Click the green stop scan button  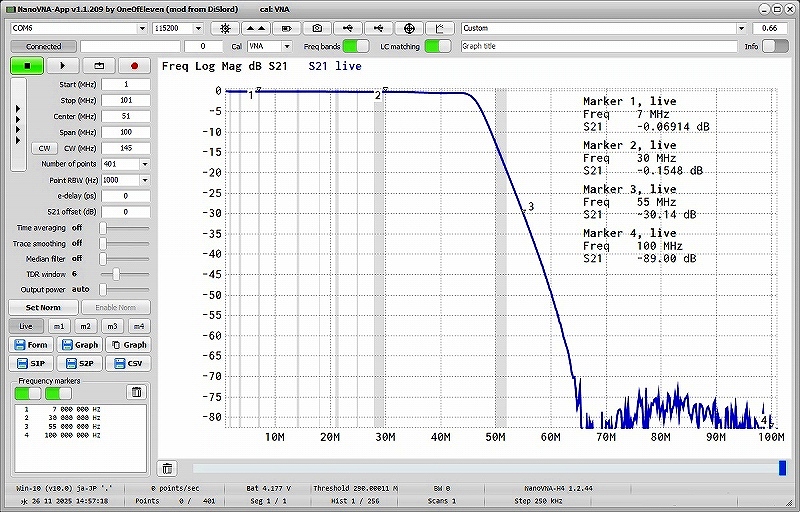coord(26,66)
